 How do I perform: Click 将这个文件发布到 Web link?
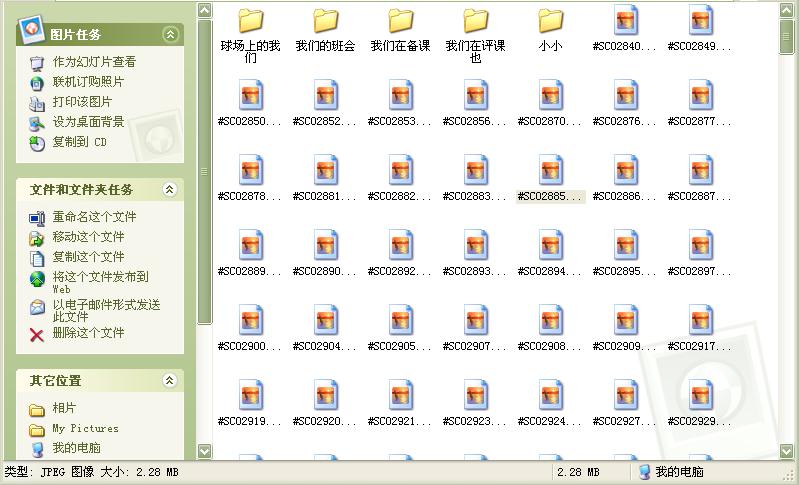[x=100, y=282]
